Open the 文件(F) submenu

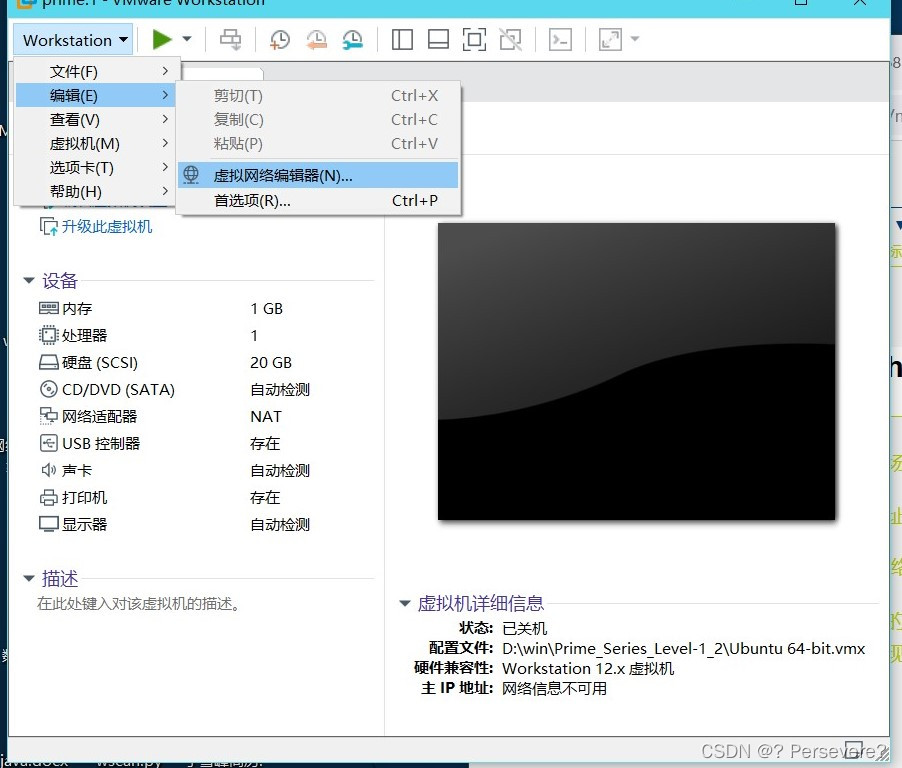point(97,71)
